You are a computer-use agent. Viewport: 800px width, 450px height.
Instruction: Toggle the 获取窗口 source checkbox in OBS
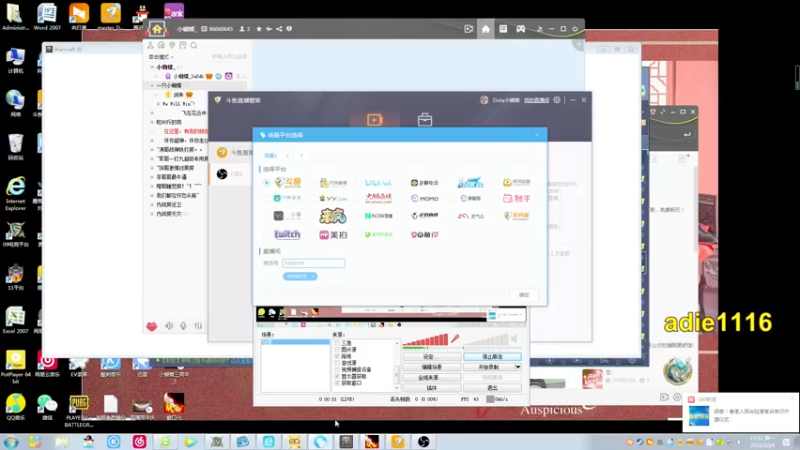pos(337,383)
